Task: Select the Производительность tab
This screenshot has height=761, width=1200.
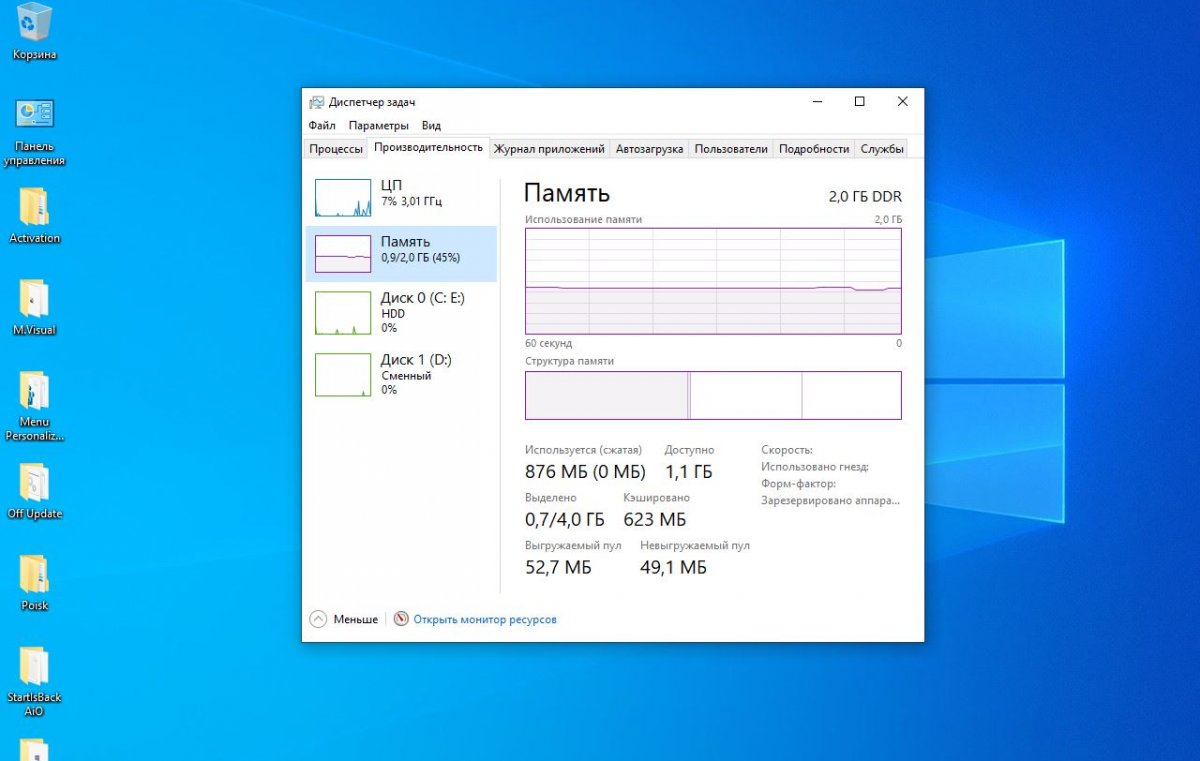Action: click(428, 148)
